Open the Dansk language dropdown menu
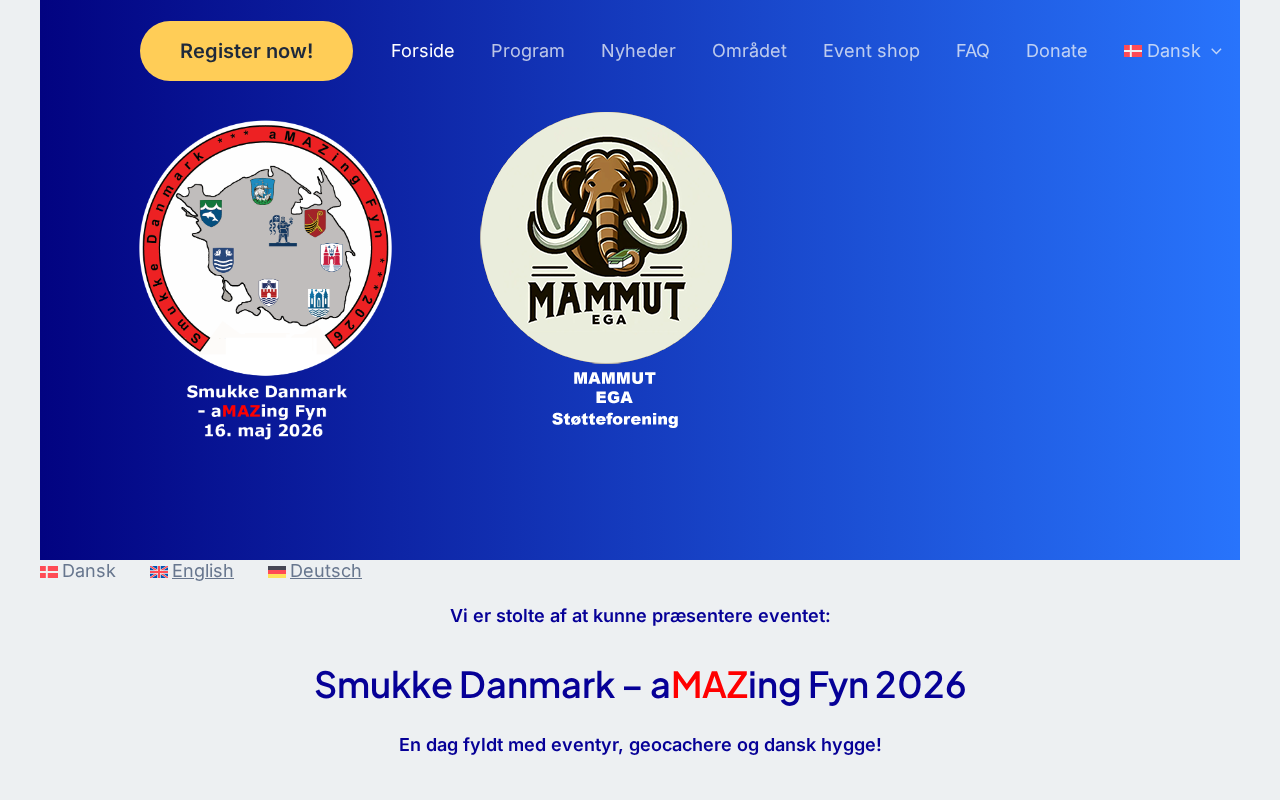 1173,51
